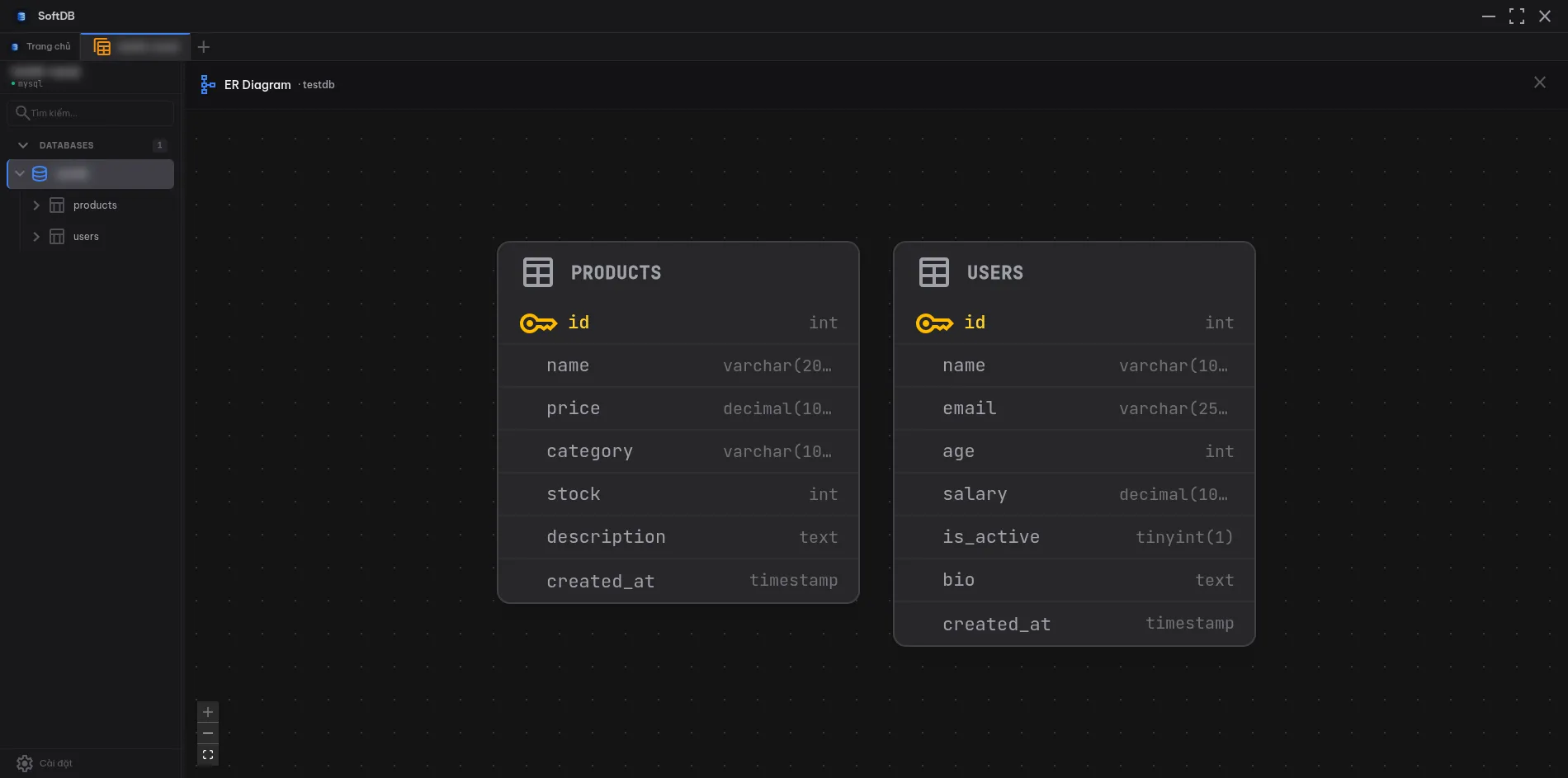1568x778 pixels.
Task: Click the USERS table grid icon
Action: (934, 272)
